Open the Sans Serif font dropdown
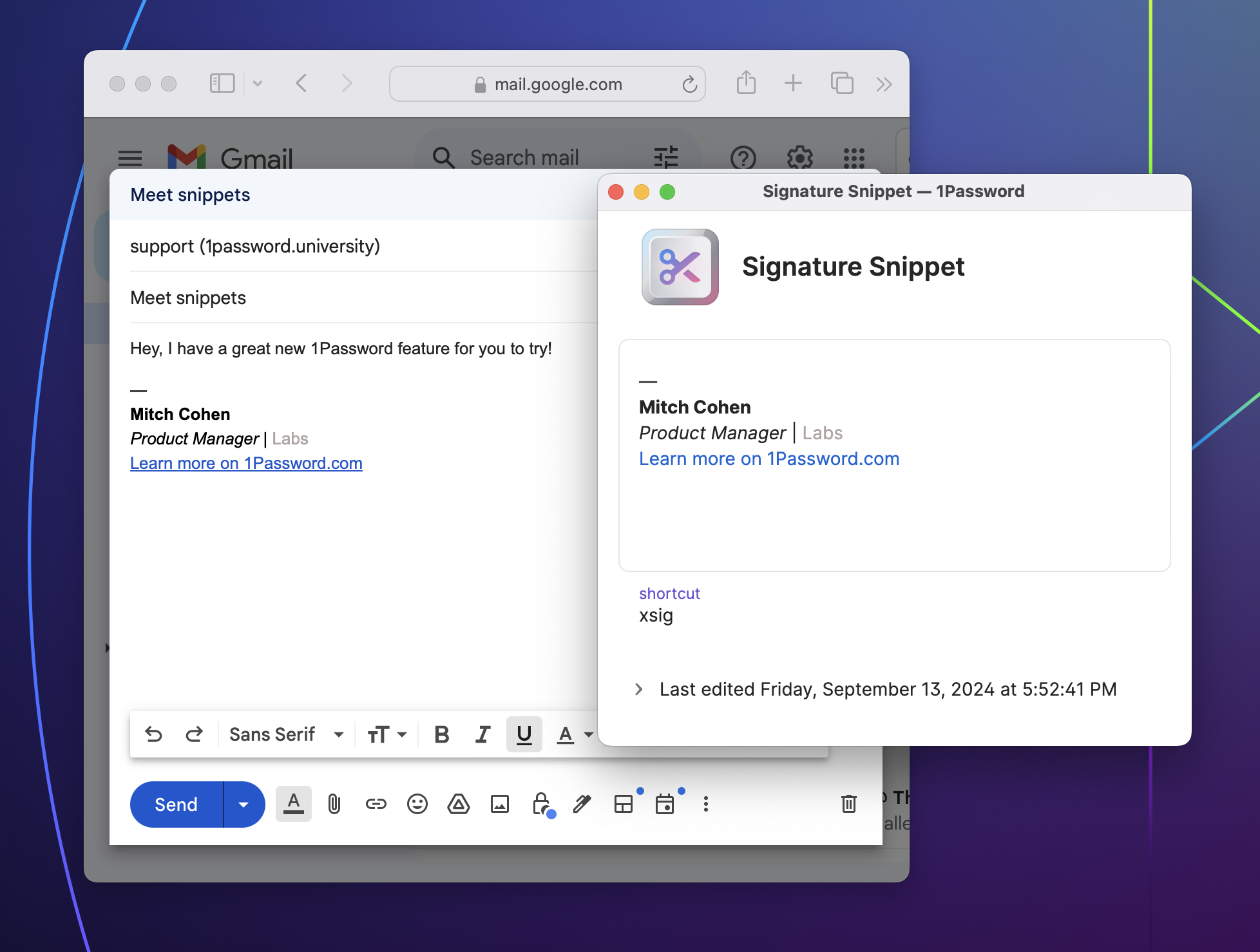The image size is (1260, 952). (x=287, y=734)
